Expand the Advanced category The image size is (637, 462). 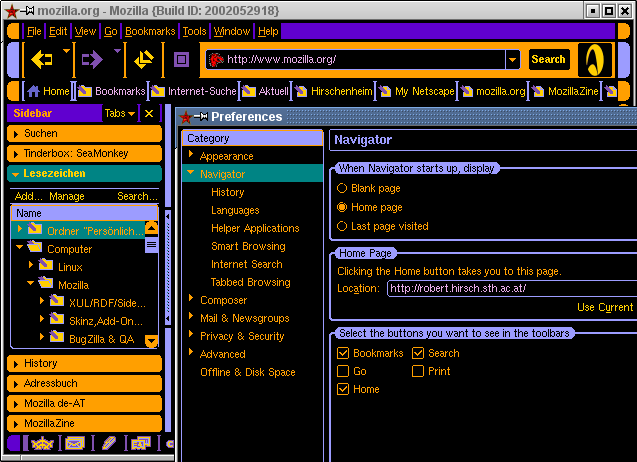pyautogui.click(x=191, y=352)
